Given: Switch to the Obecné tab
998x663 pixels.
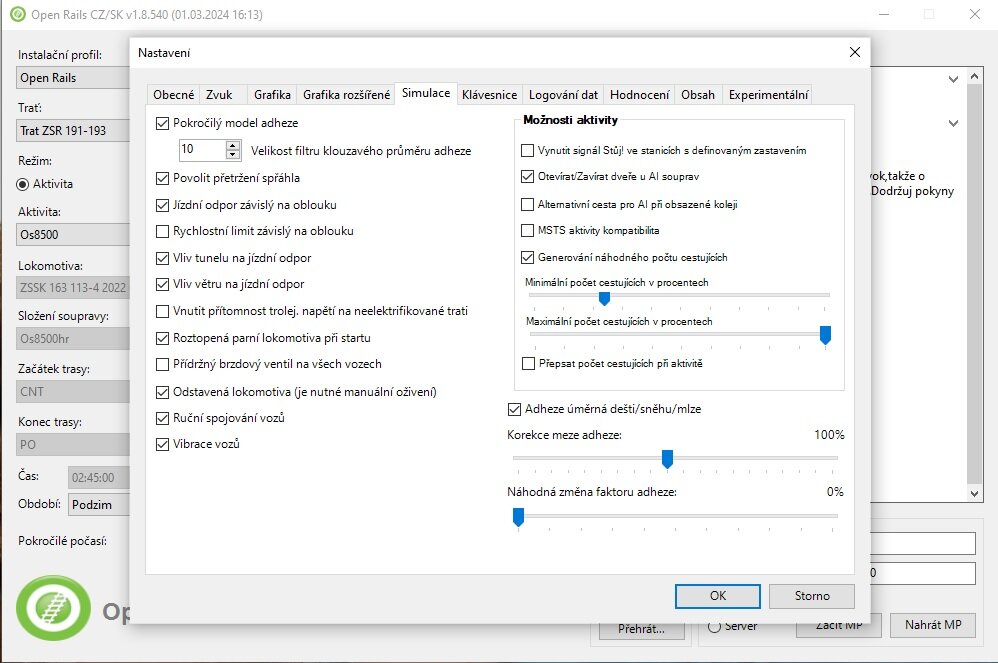Looking at the screenshot, I should [173, 95].
